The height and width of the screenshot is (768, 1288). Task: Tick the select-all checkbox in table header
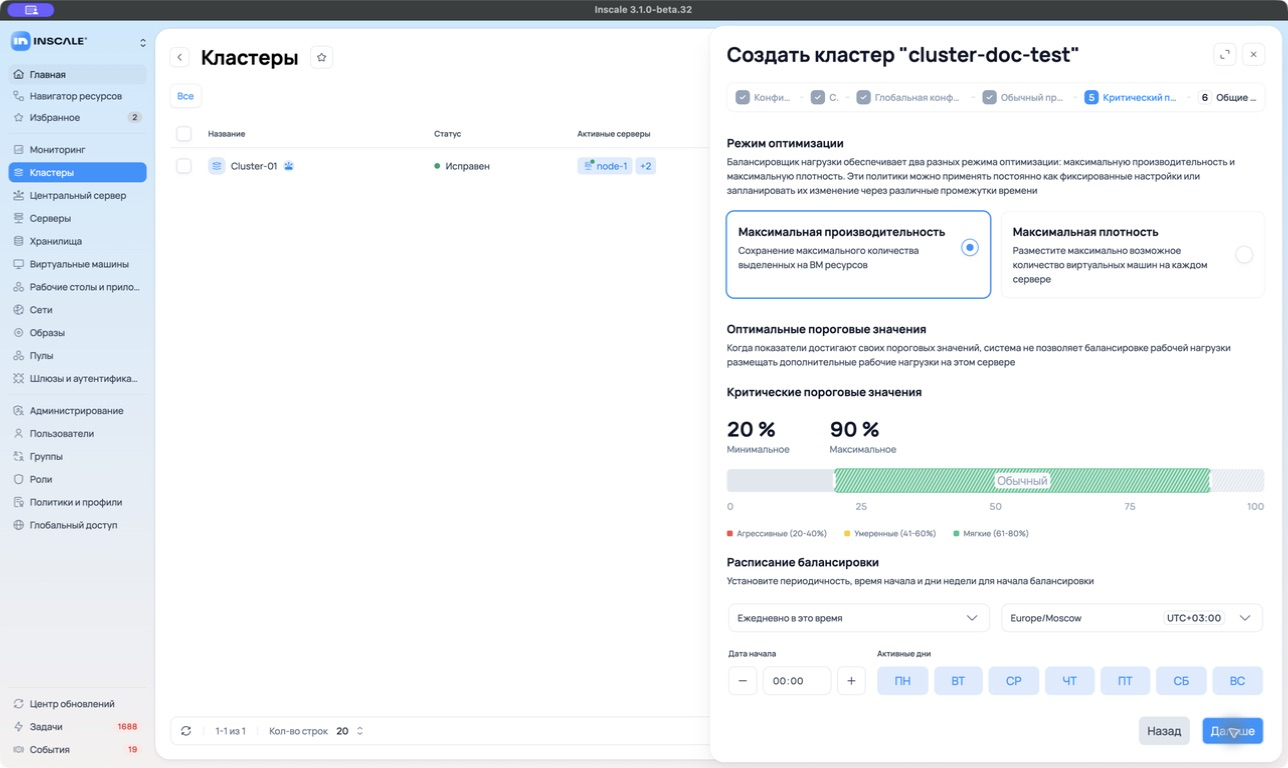coord(184,133)
